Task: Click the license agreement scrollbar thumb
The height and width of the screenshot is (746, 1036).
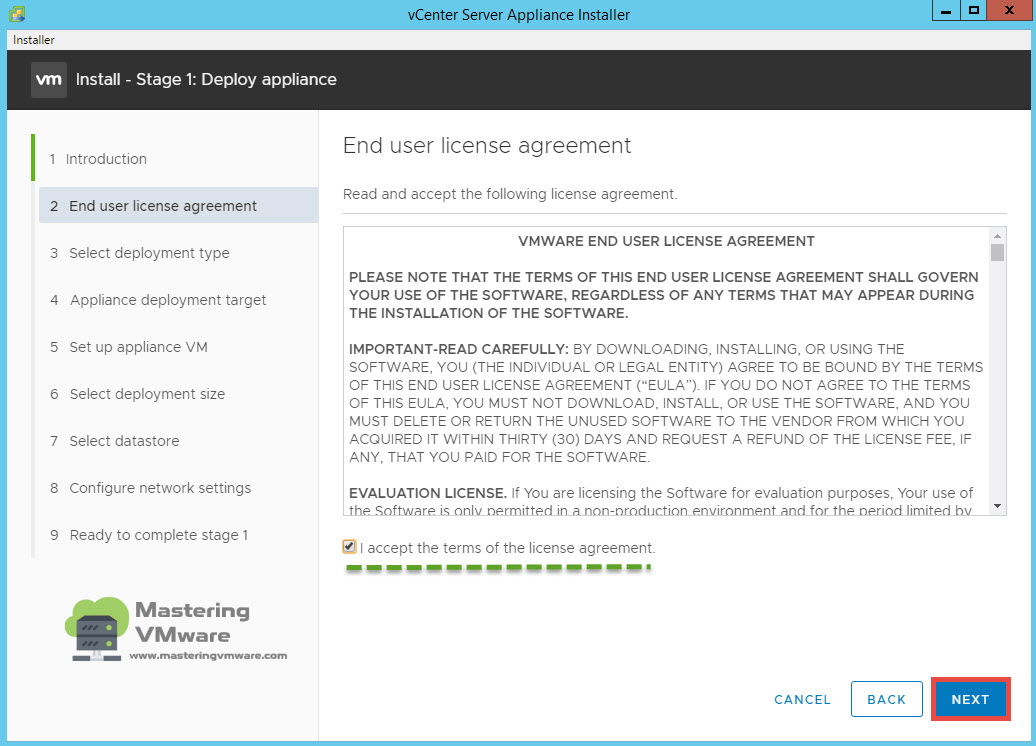Action: coord(997,252)
